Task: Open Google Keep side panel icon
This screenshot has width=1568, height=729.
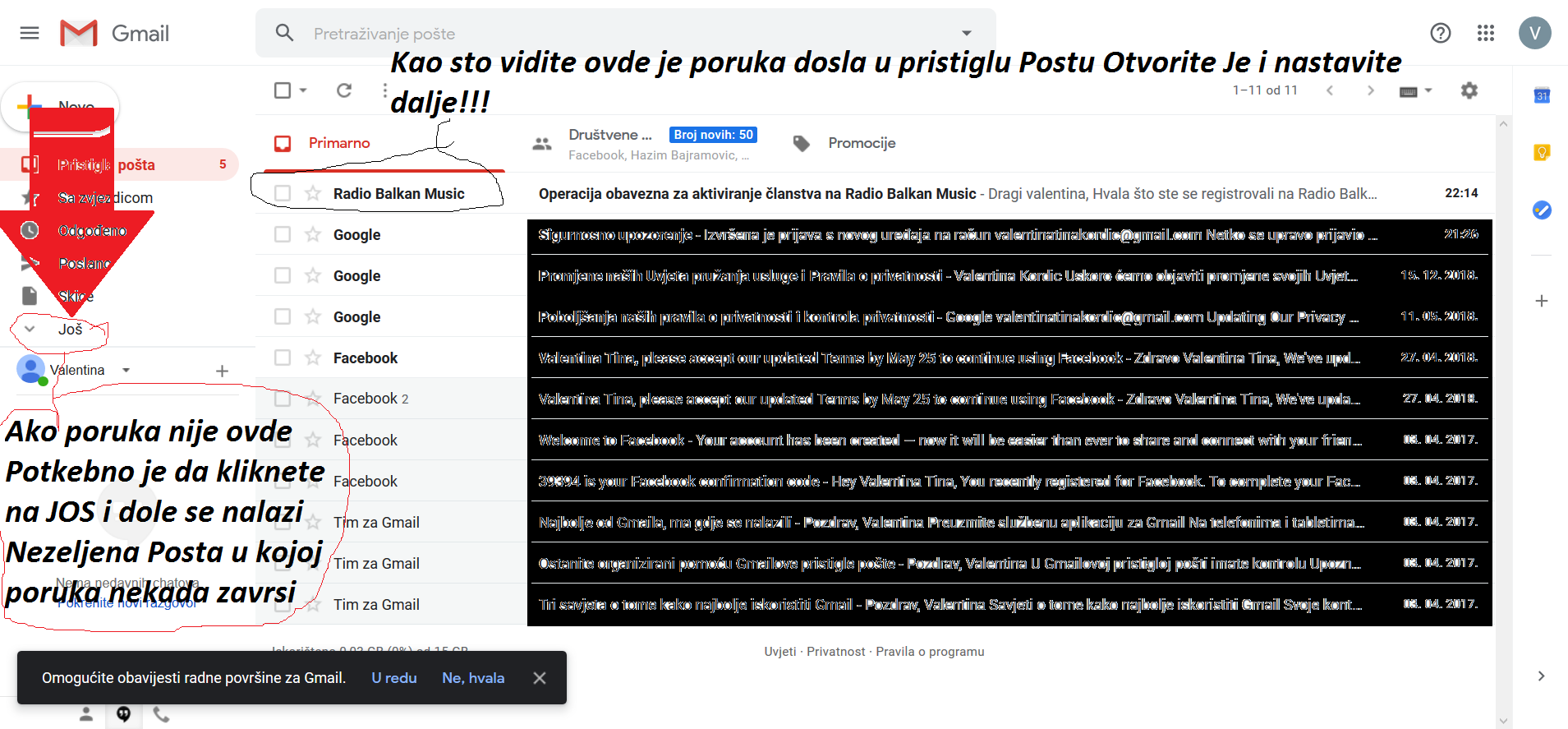Action: point(1542,152)
